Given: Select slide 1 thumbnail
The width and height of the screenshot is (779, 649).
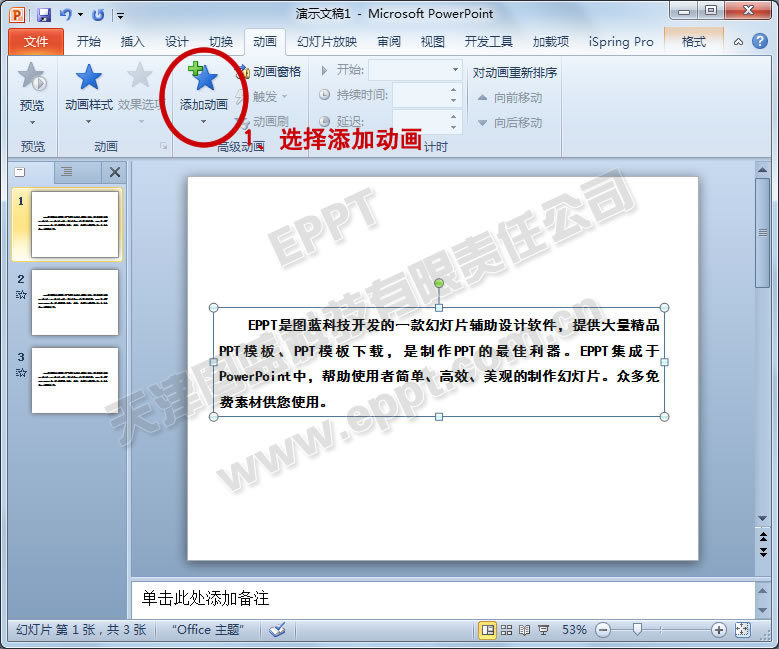Looking at the screenshot, I should tap(75, 224).
